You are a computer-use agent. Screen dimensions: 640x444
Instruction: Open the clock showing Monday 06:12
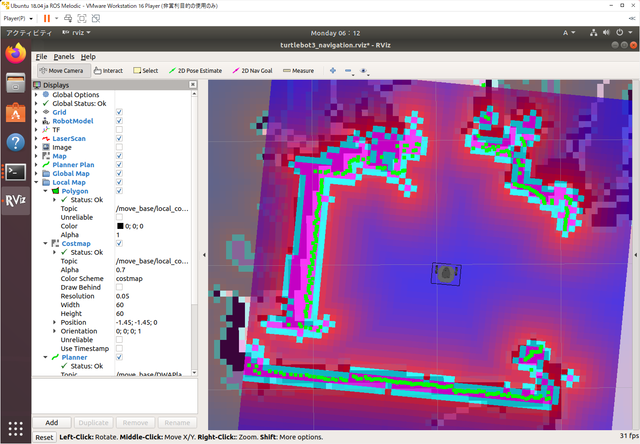[335, 33]
